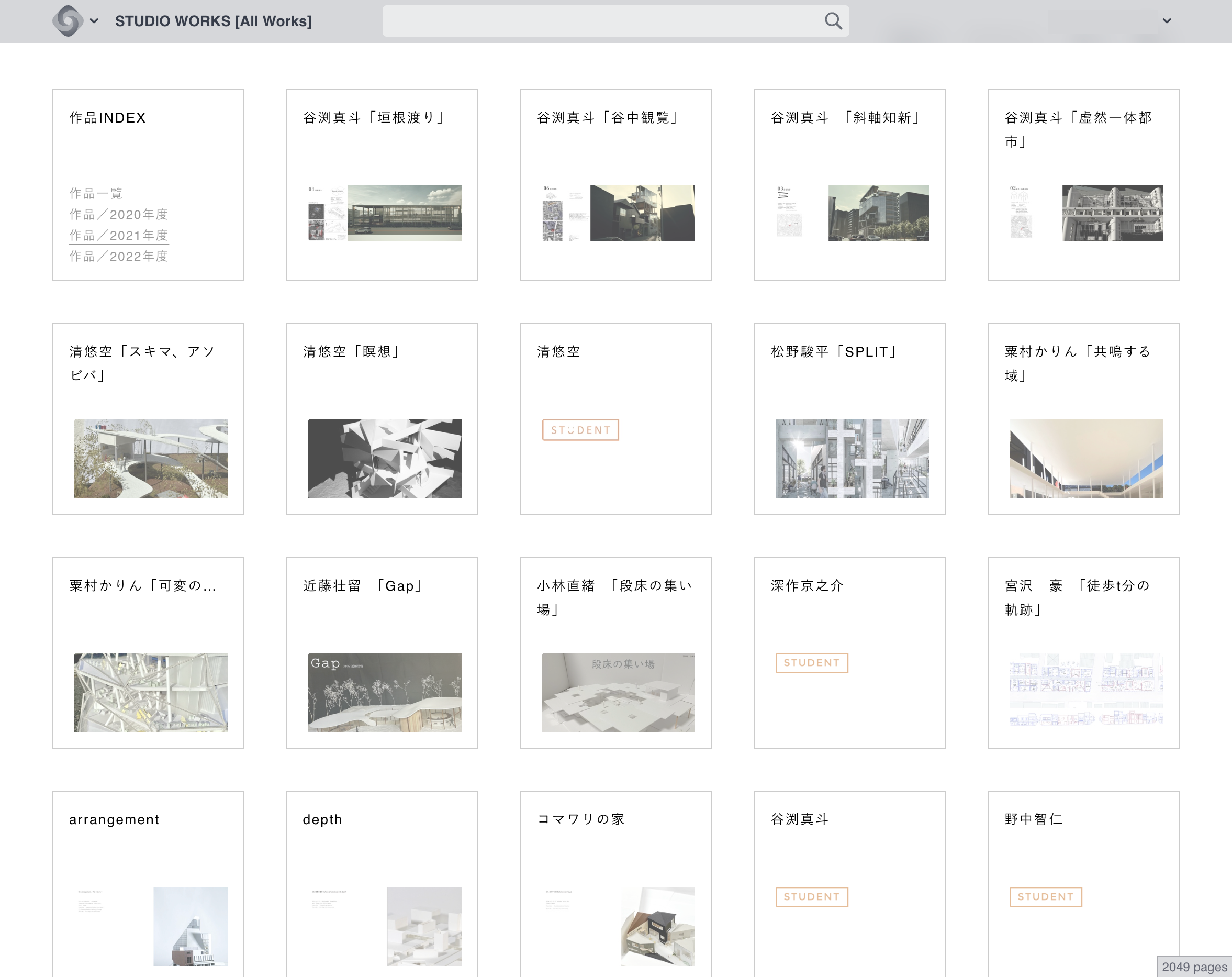Click STUDENT badge on 清悠空 card
The height and width of the screenshot is (977, 1232).
580,430
